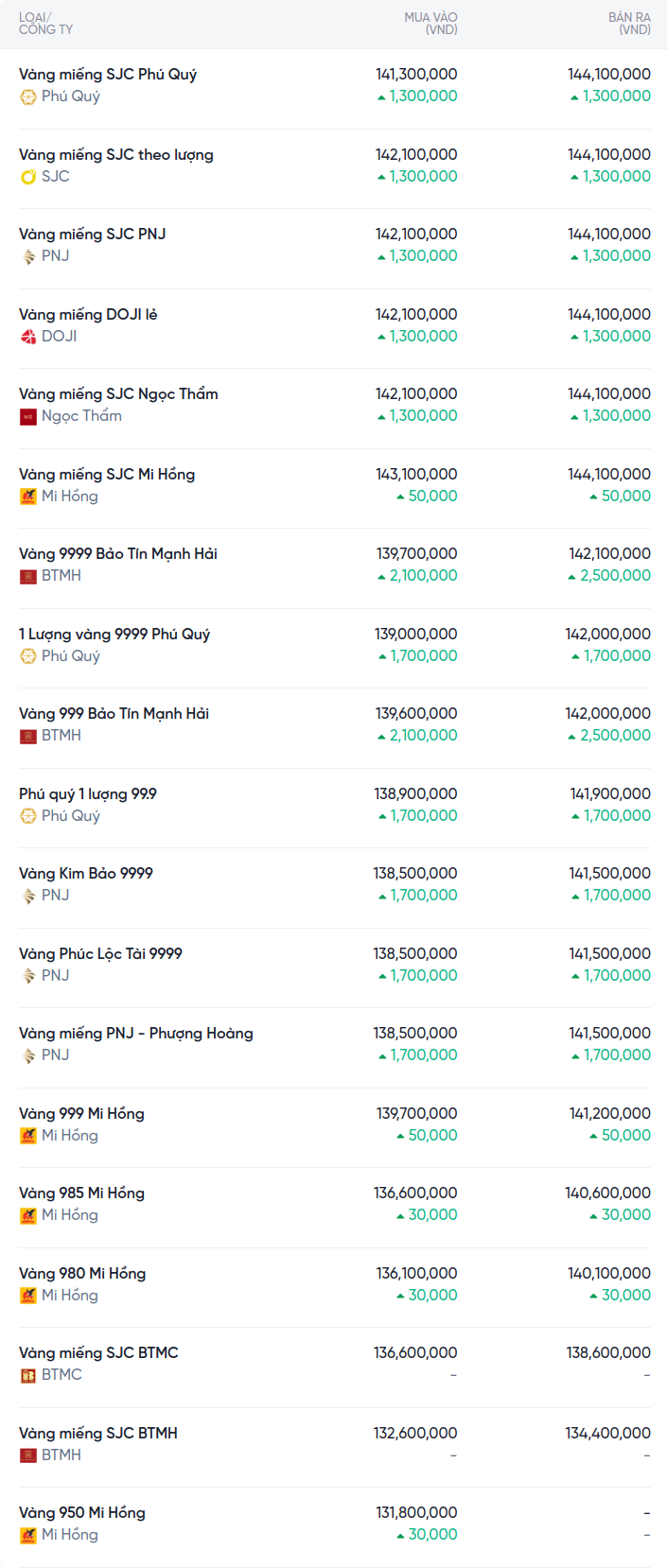The image size is (667, 1568).
Task: Sort by the MUA VÀO column header
Action: pyautogui.click(x=430, y=24)
